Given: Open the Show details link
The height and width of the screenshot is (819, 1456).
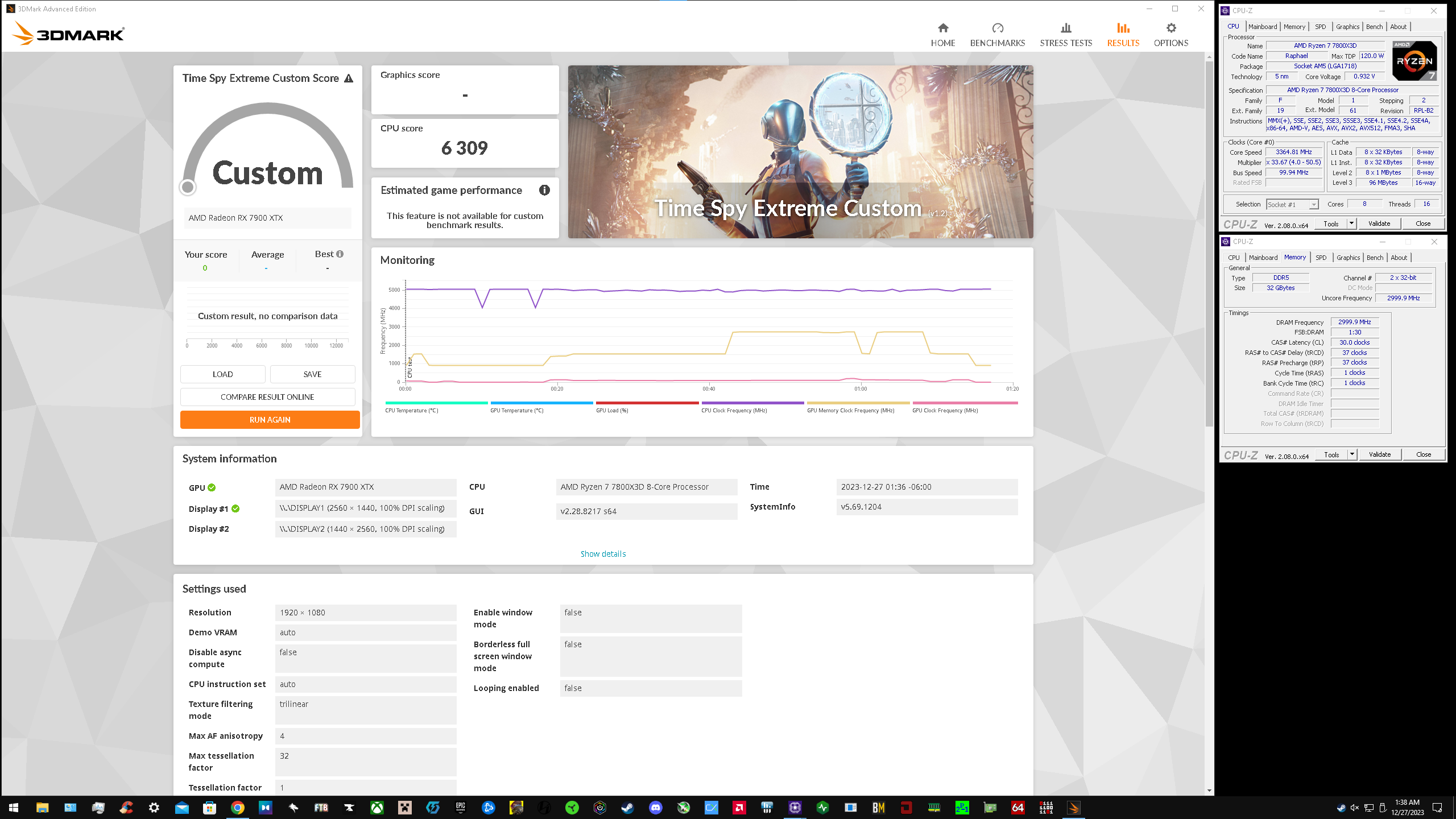Looking at the screenshot, I should [x=603, y=554].
